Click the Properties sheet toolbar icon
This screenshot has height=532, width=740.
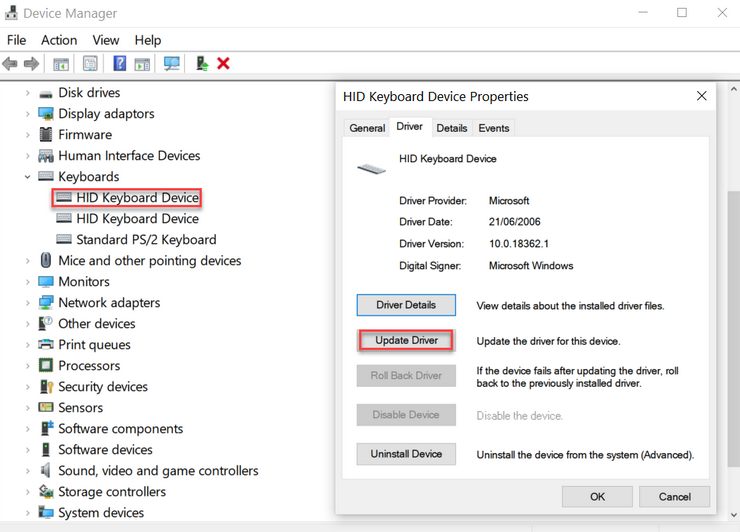(90, 63)
